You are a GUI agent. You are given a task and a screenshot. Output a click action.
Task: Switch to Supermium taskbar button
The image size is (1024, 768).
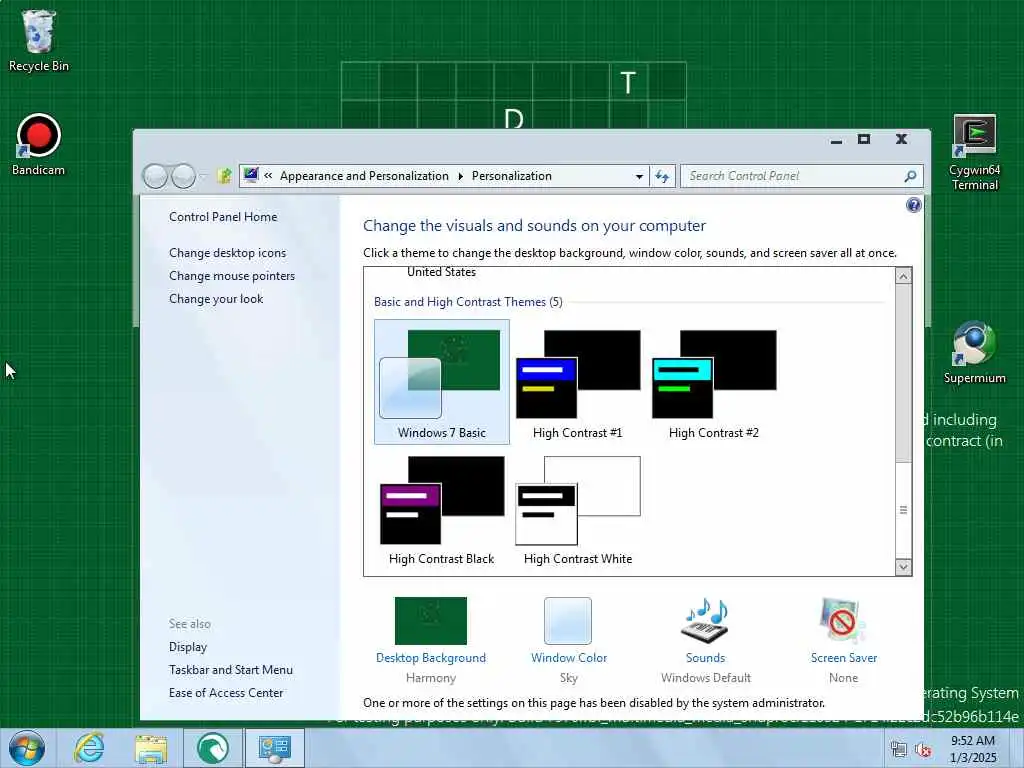pos(213,748)
